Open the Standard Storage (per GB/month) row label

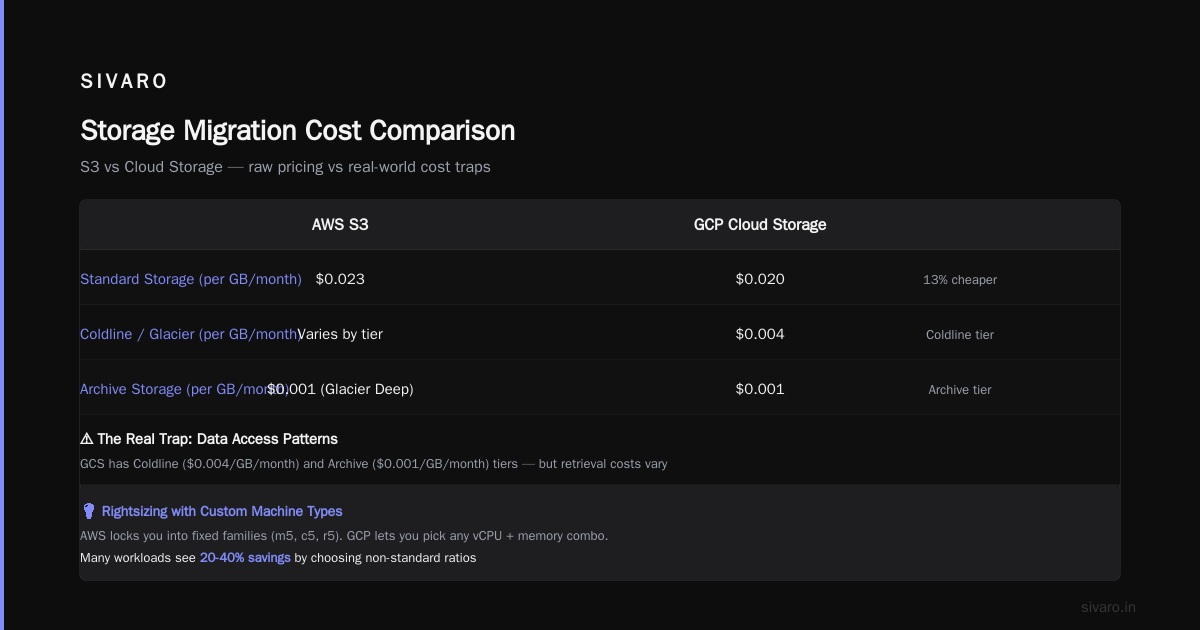pyautogui.click(x=191, y=279)
